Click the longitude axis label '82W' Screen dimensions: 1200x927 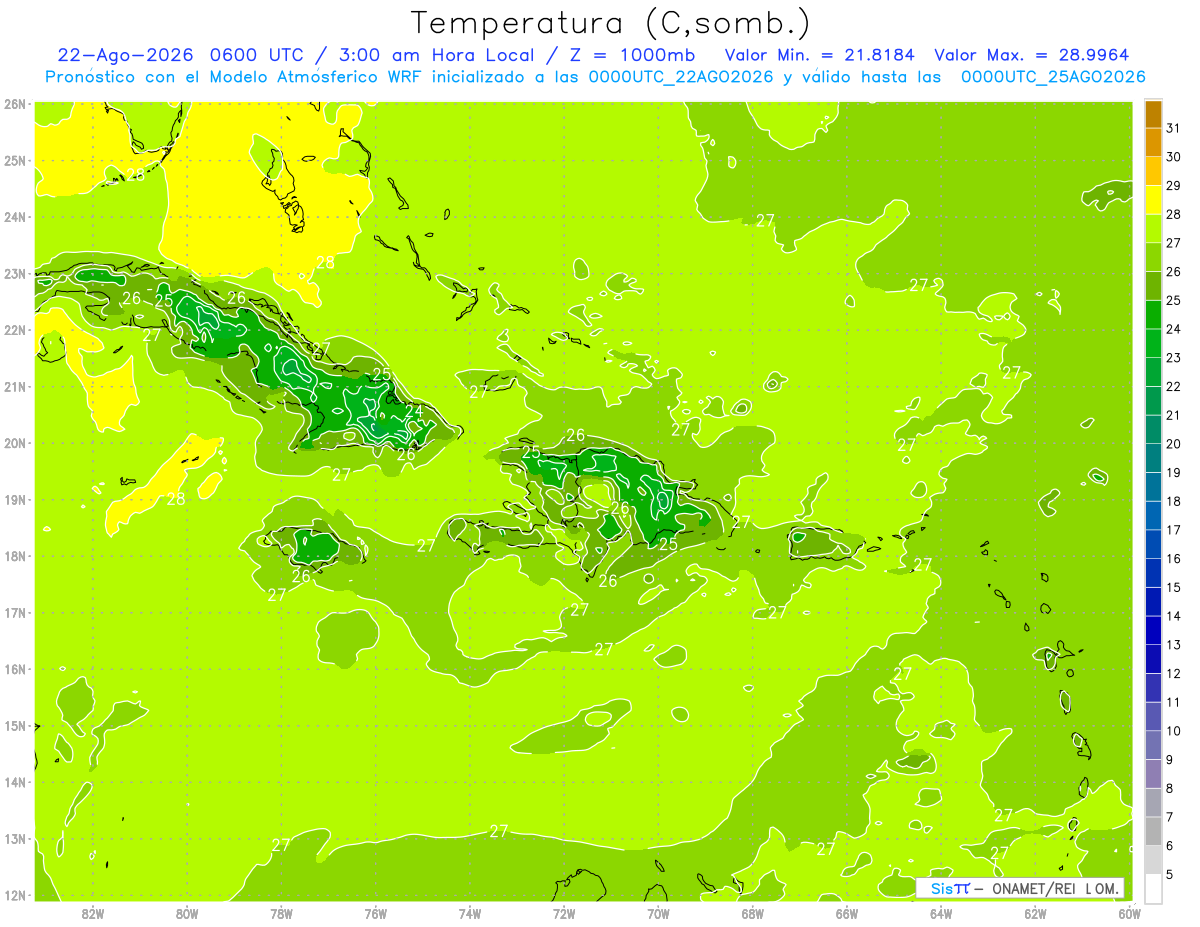pyautogui.click(x=93, y=913)
